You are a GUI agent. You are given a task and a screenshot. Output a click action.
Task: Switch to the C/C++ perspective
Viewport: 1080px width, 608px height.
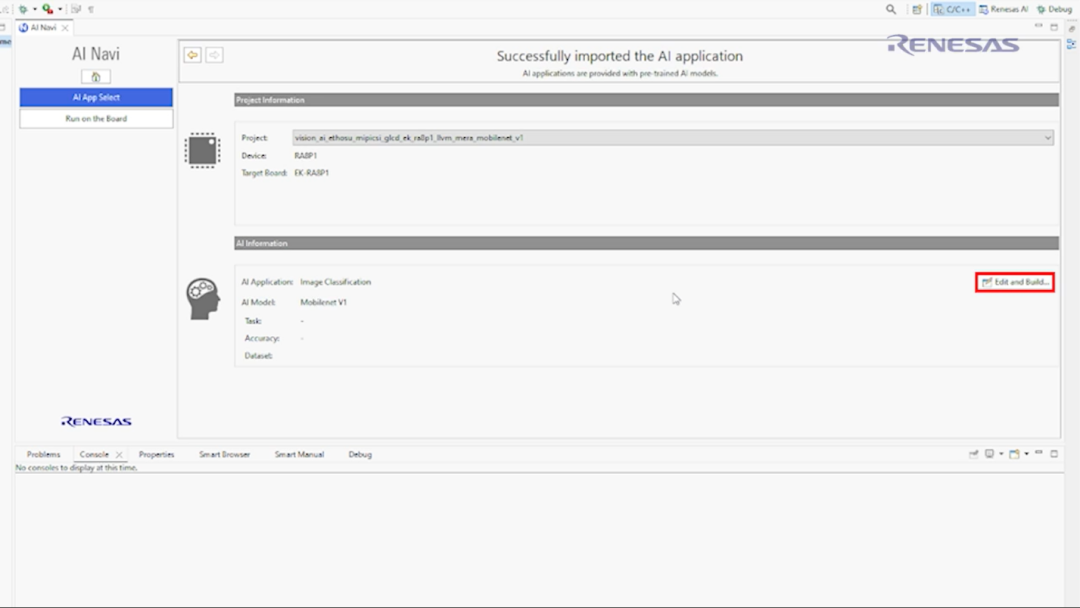pyautogui.click(x=952, y=9)
